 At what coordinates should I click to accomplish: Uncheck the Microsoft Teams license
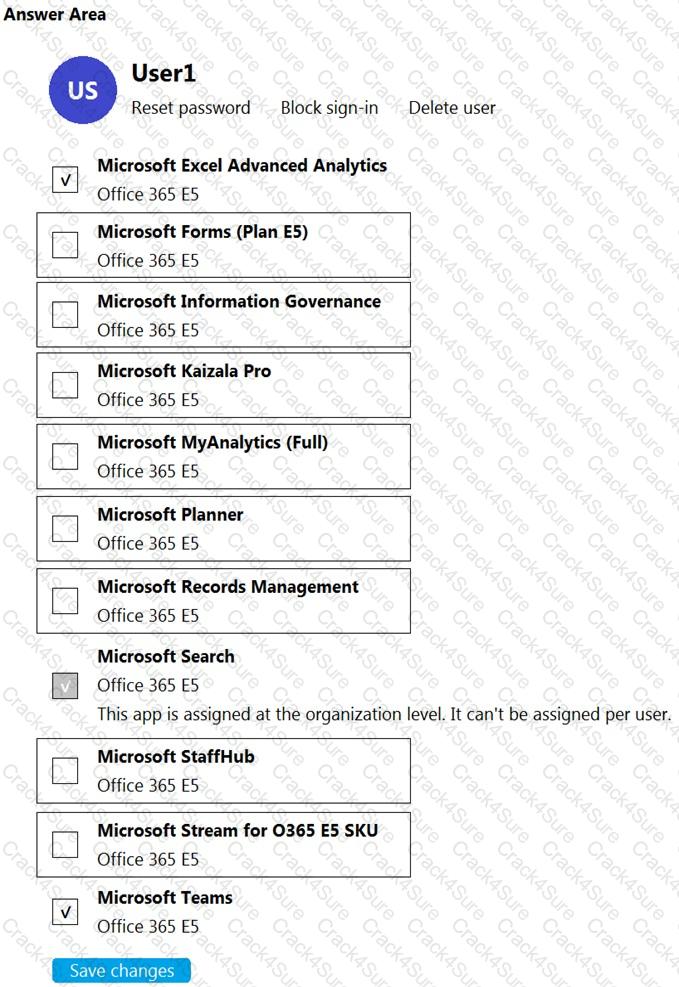64,911
